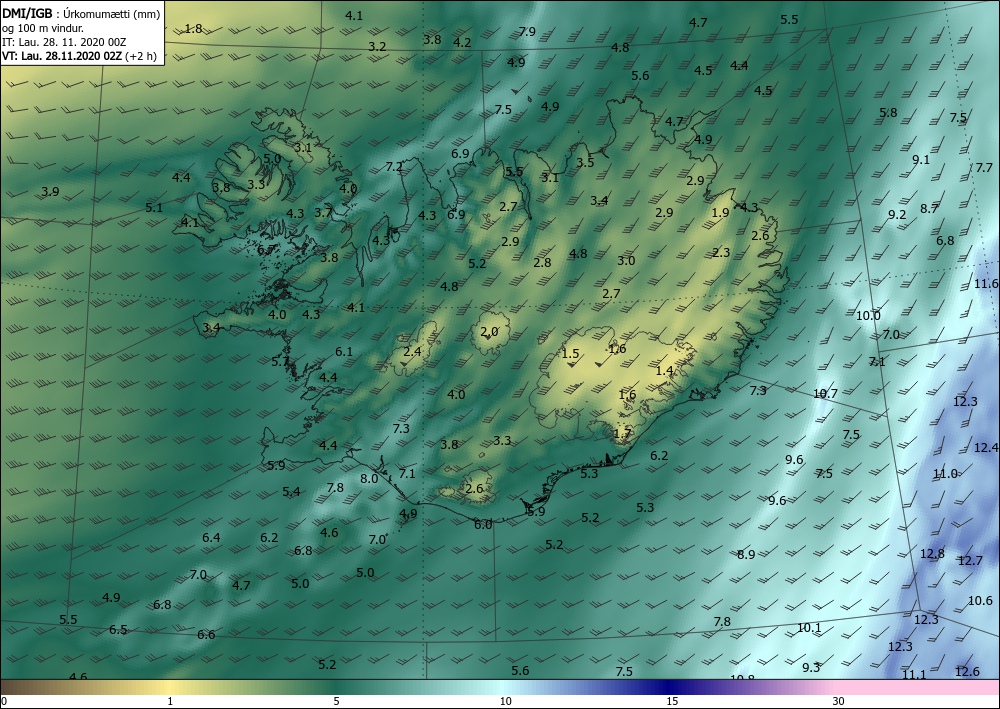Viewport: 1000px width, 709px height.
Task: Click the map value 6.4
Action: click(211, 538)
